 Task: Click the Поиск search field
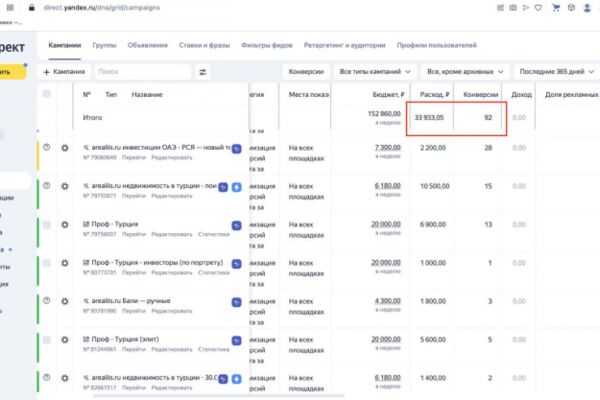(x=143, y=72)
